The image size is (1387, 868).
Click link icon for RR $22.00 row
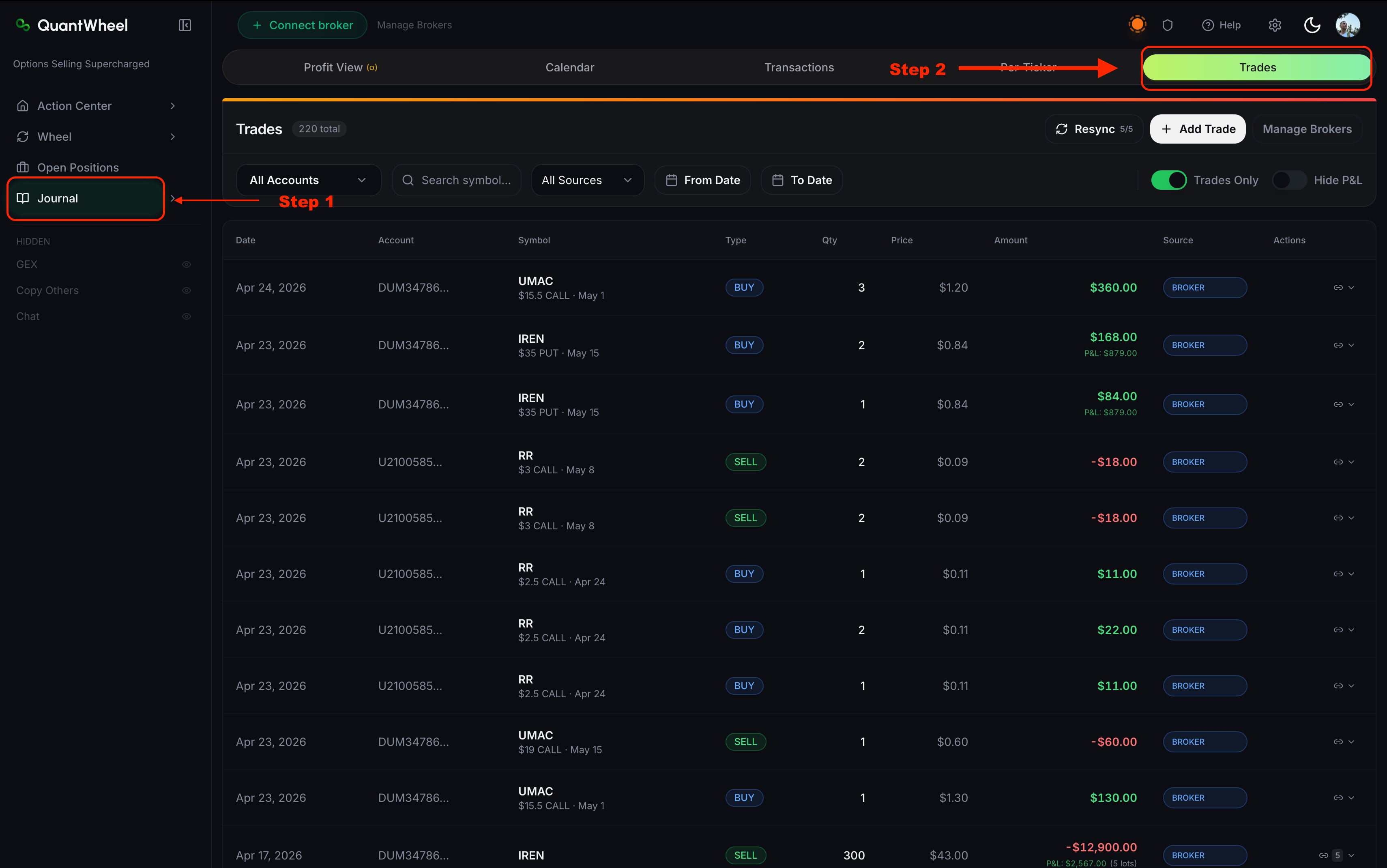tap(1338, 630)
